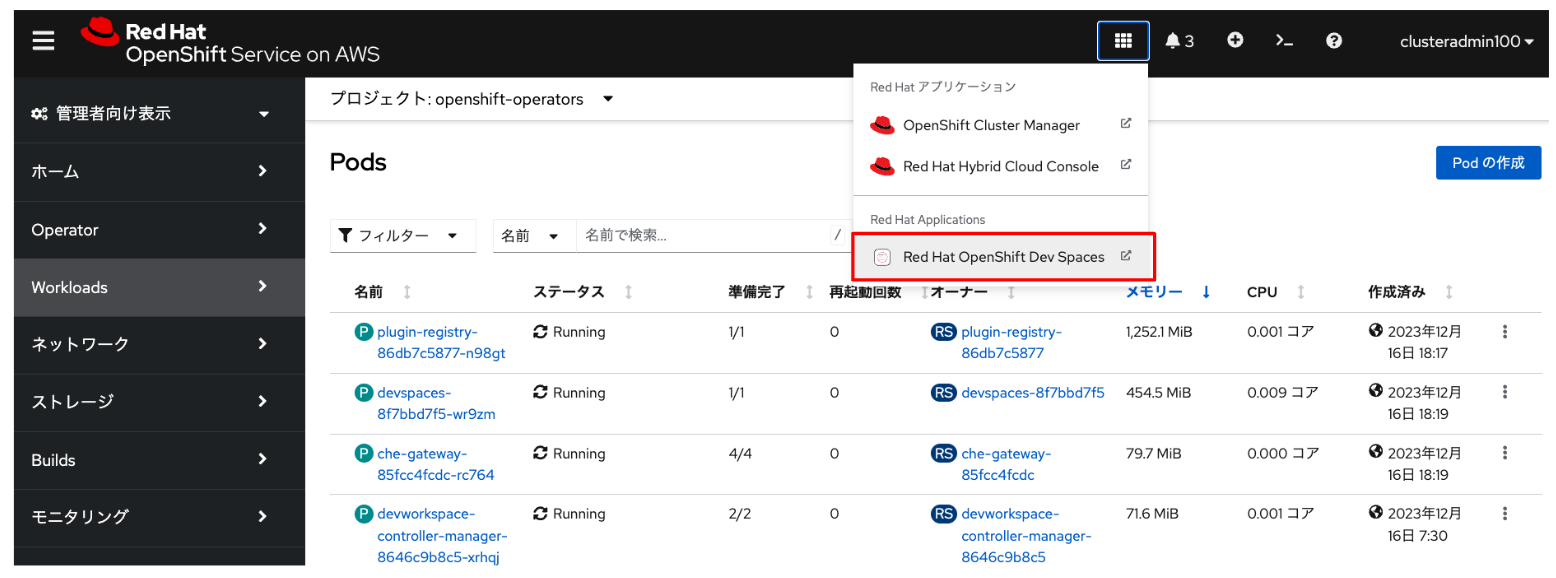Open kebab menu for devspaces pod row

click(1504, 392)
